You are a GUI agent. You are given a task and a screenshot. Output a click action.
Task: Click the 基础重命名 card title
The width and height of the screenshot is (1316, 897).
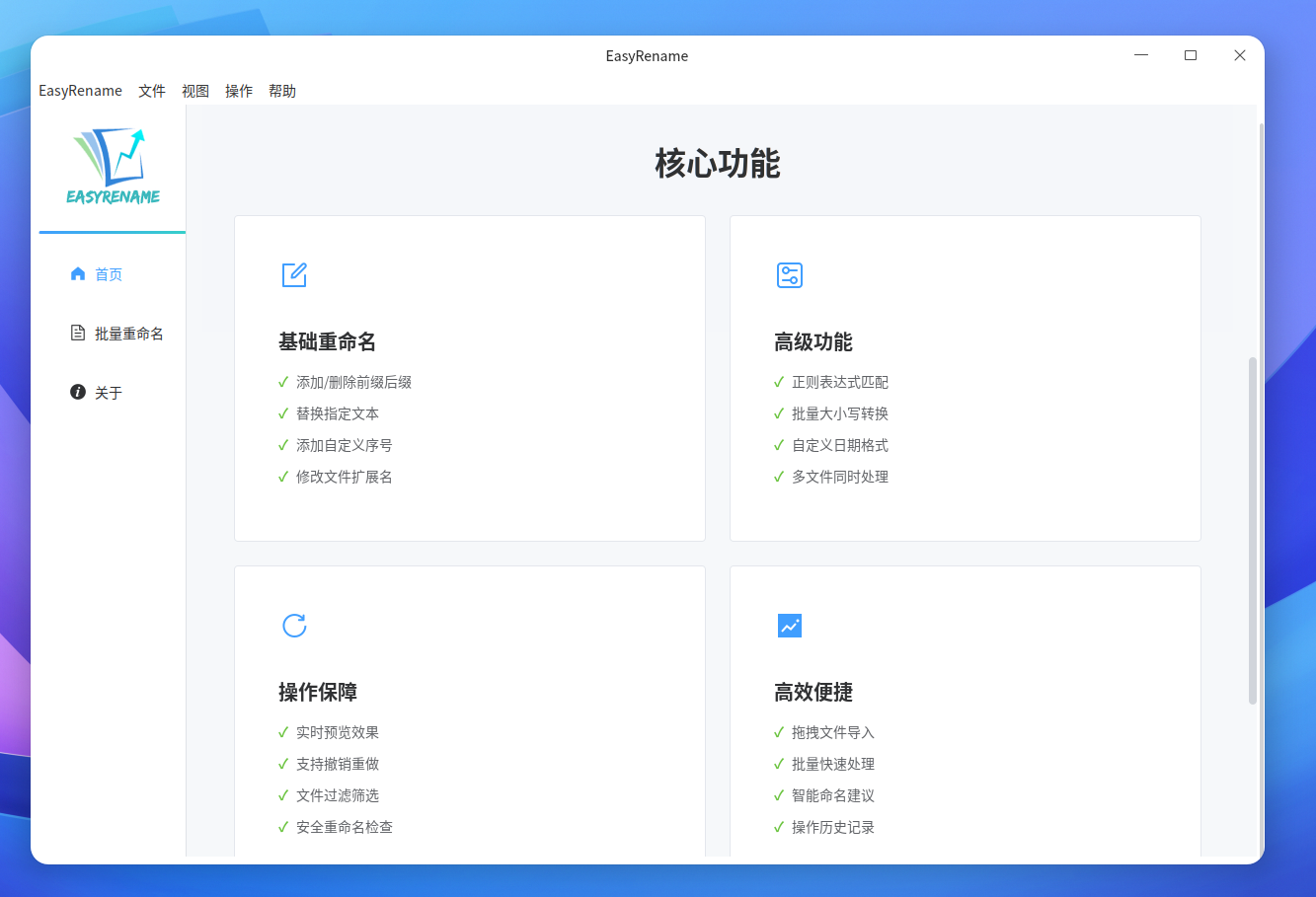tap(328, 342)
